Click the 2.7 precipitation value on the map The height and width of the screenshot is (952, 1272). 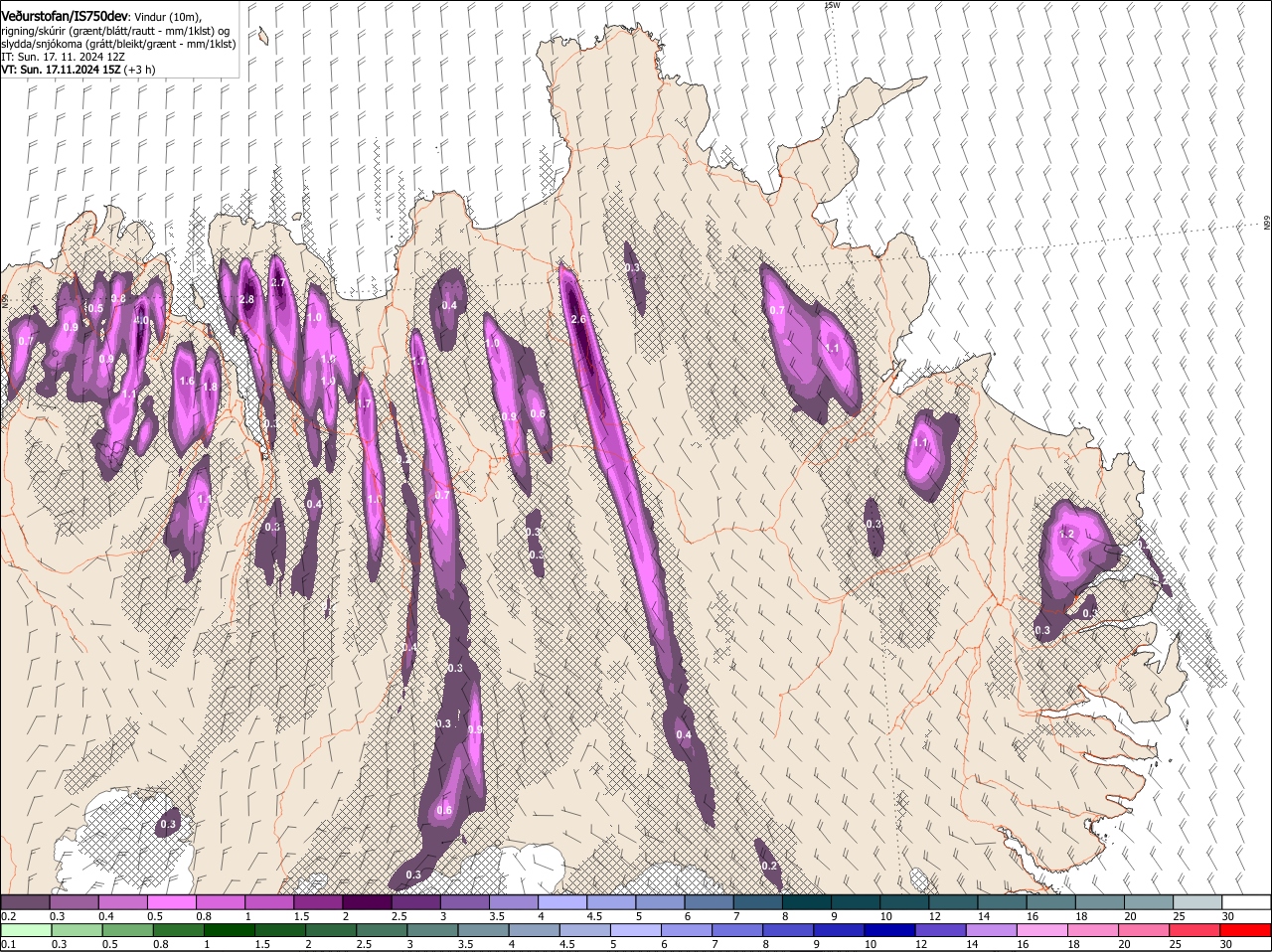278,283
